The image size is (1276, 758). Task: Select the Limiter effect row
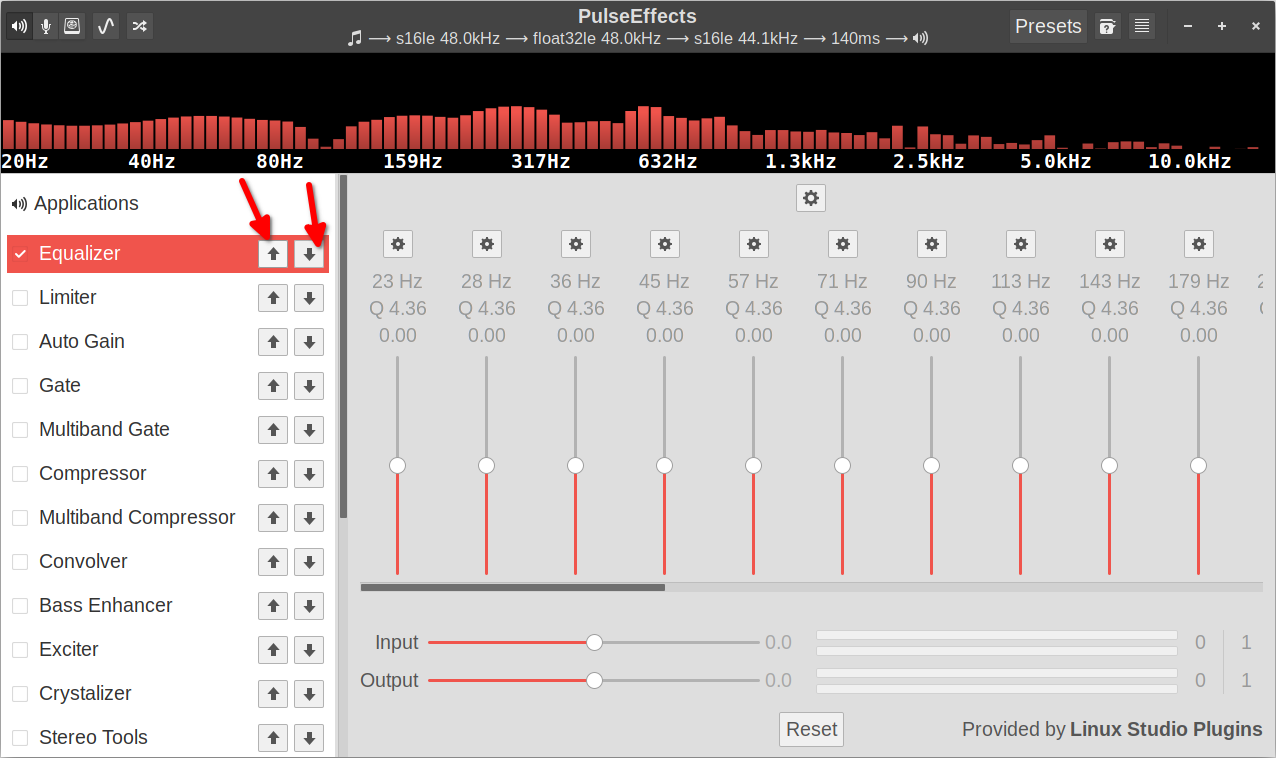(168, 298)
